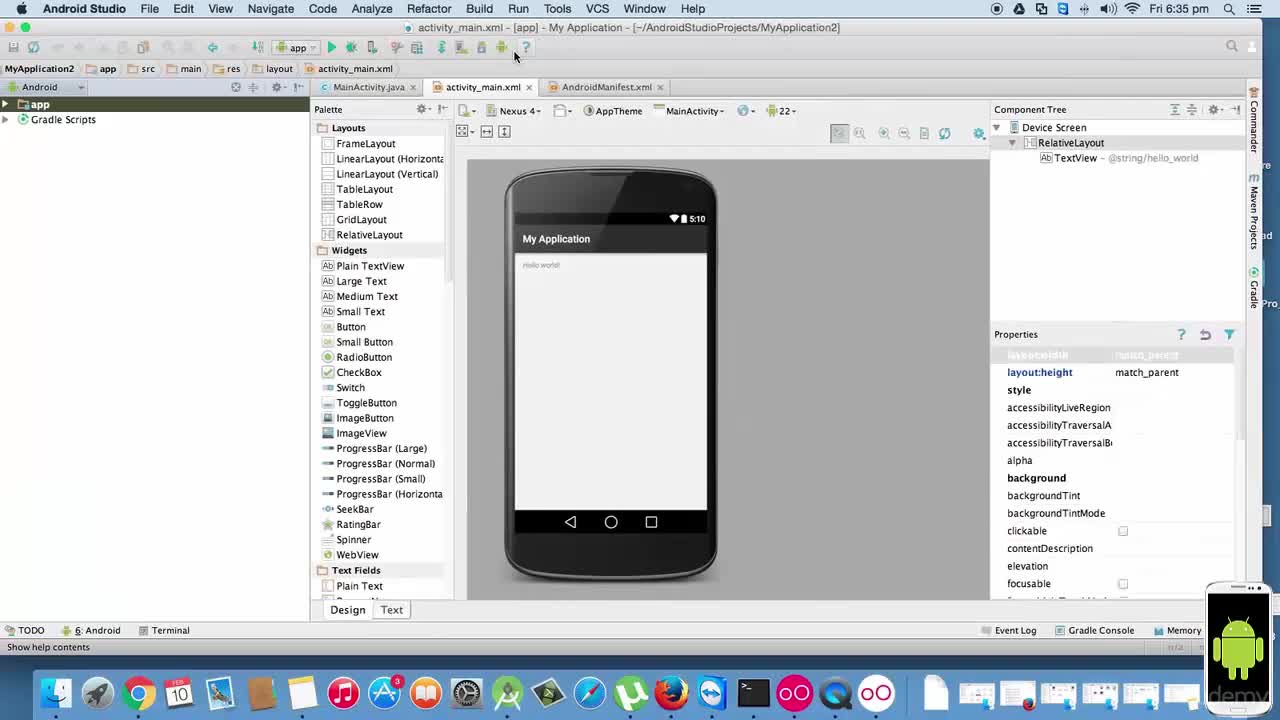The width and height of the screenshot is (1280, 720).
Task: Click the Make Project icon
Action: [258, 47]
